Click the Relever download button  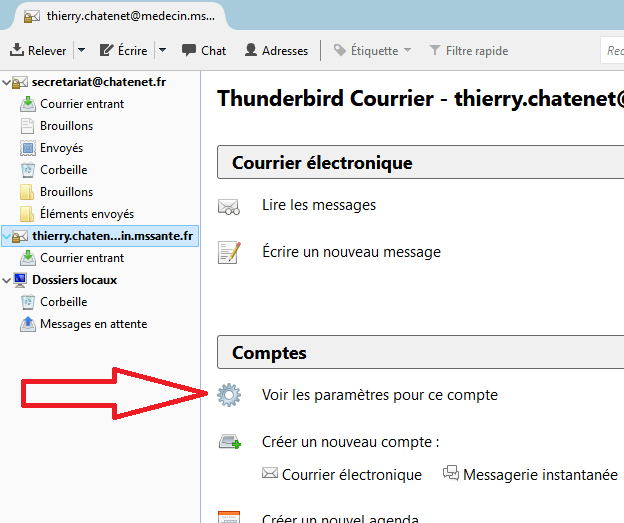[x=38, y=51]
